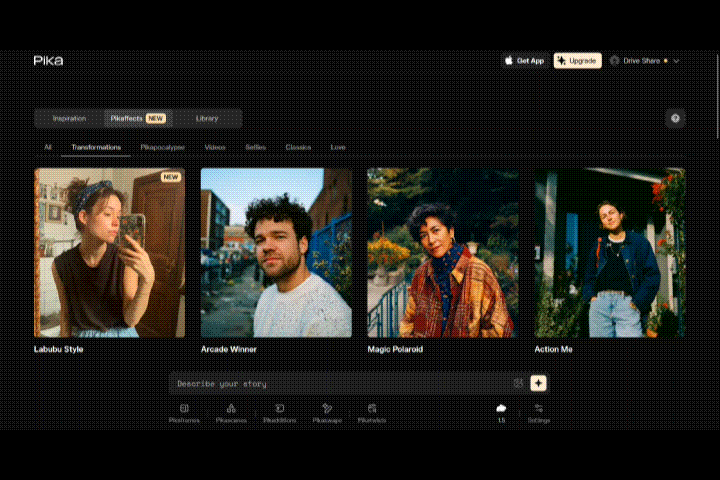The image size is (720, 480).
Task: Click the image attach icon in the prompt bar
Action: pos(518,383)
